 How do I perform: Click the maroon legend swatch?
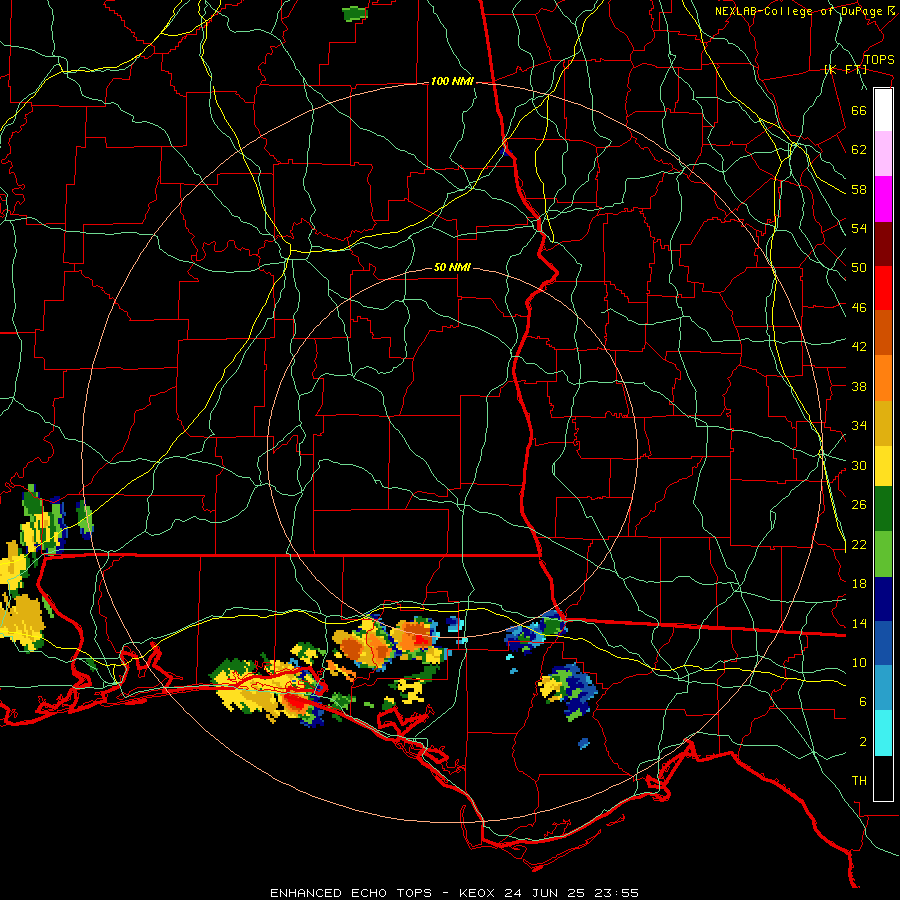(883, 244)
